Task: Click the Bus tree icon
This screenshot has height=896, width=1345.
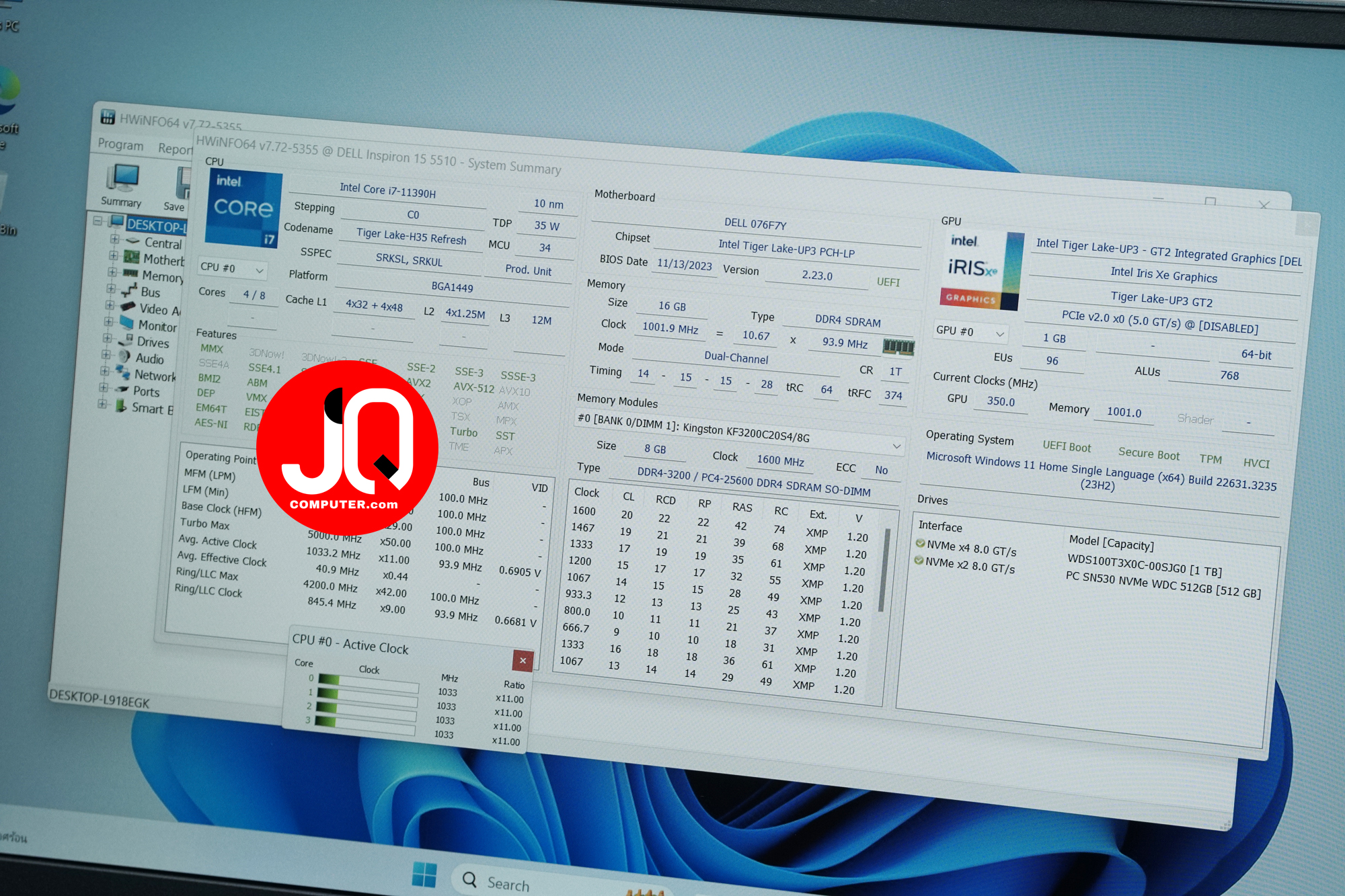Action: click(x=129, y=290)
